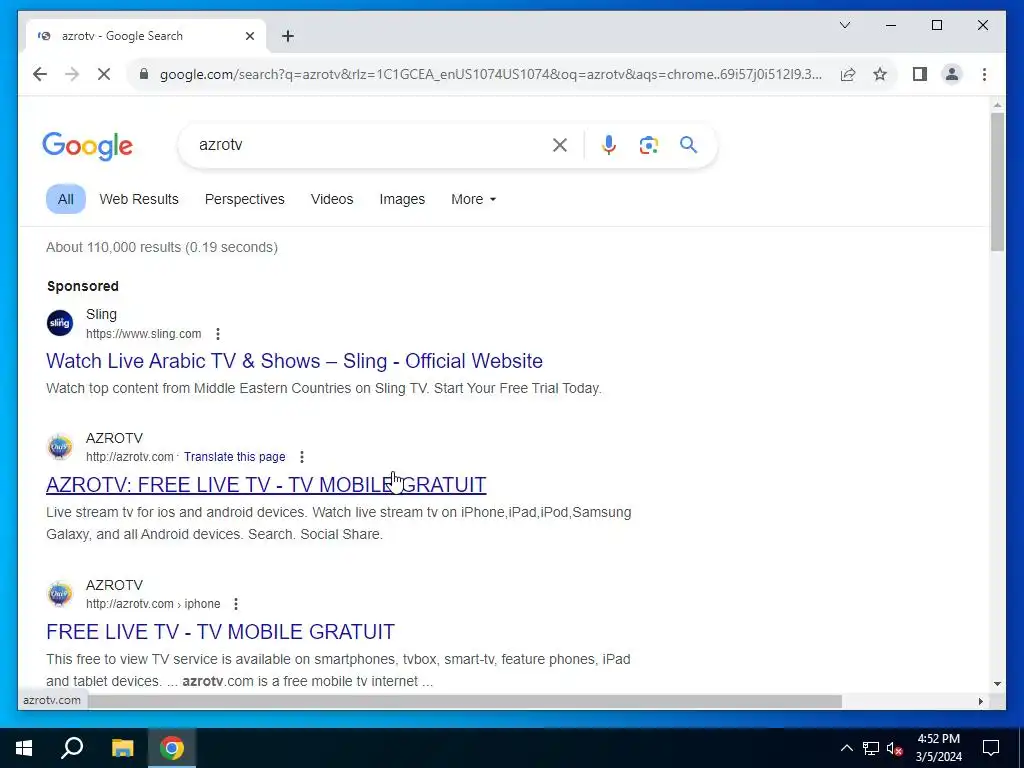
Task: Switch to Web Results tab
Action: pyautogui.click(x=138, y=199)
